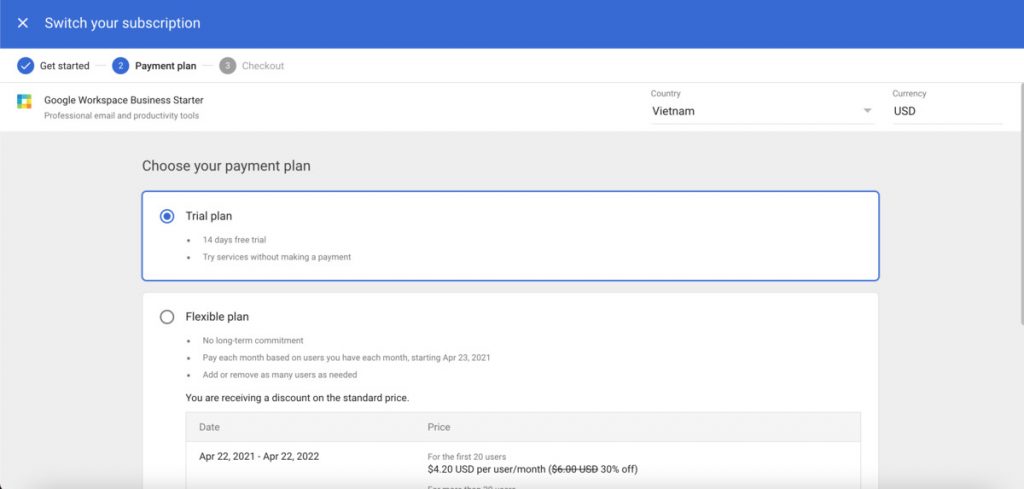The height and width of the screenshot is (489, 1024).
Task: Select the Trial plan radio button
Action: [x=167, y=216]
